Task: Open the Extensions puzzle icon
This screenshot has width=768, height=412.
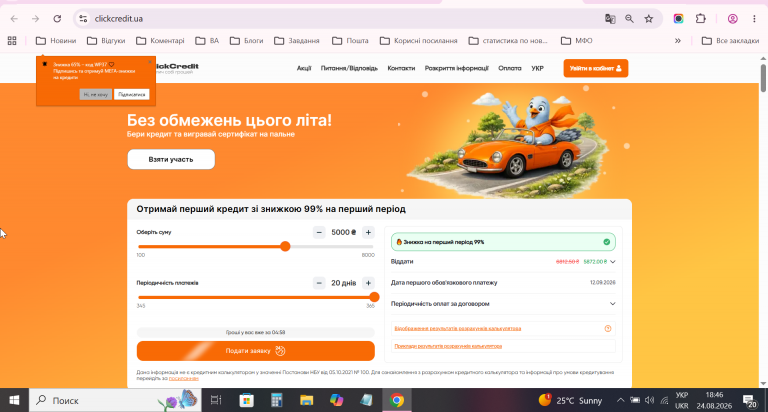Action: click(x=700, y=19)
